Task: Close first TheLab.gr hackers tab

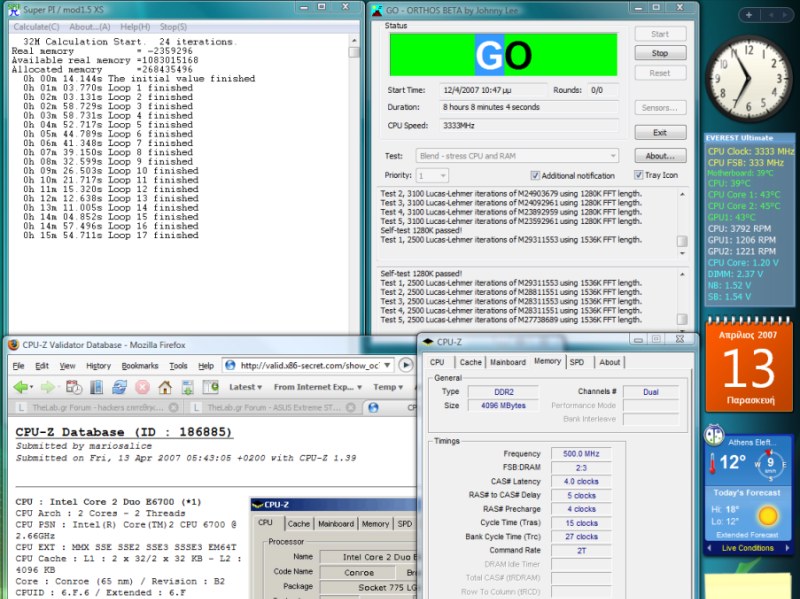Action: [x=173, y=407]
